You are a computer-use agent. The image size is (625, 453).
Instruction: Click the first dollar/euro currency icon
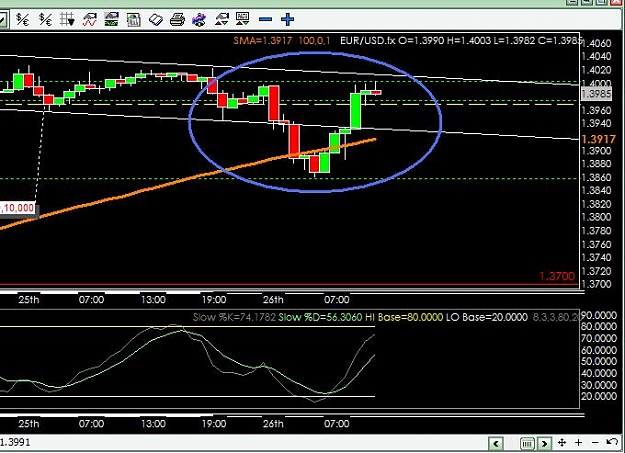click(x=23, y=19)
